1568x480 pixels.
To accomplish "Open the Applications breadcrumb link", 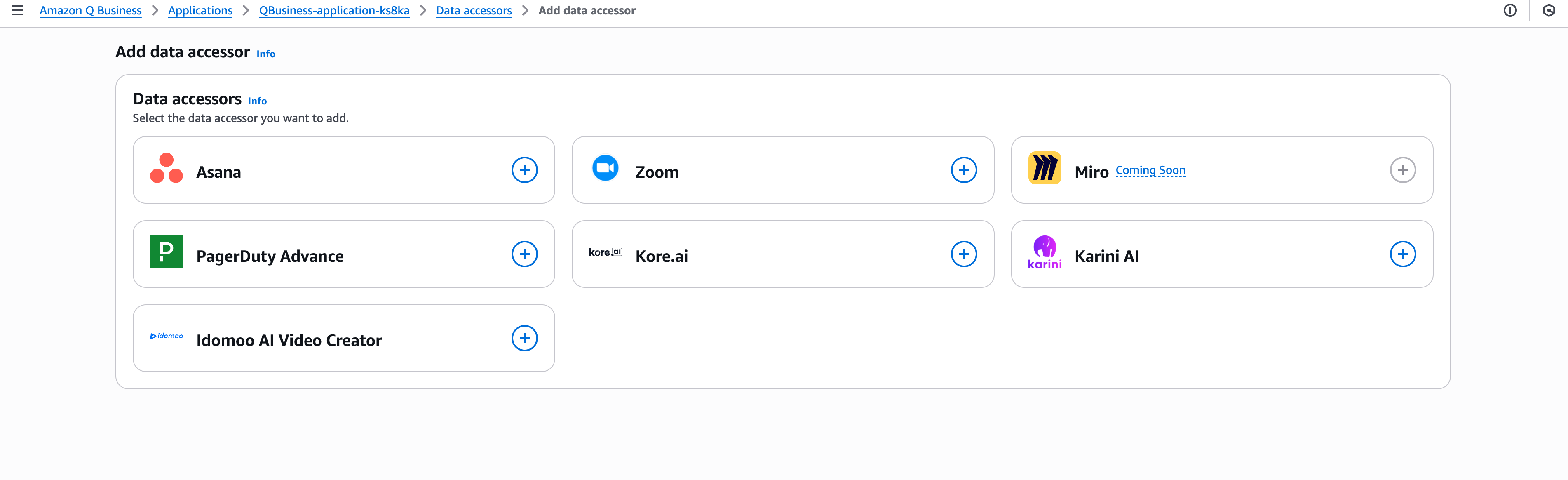I will tap(200, 10).
